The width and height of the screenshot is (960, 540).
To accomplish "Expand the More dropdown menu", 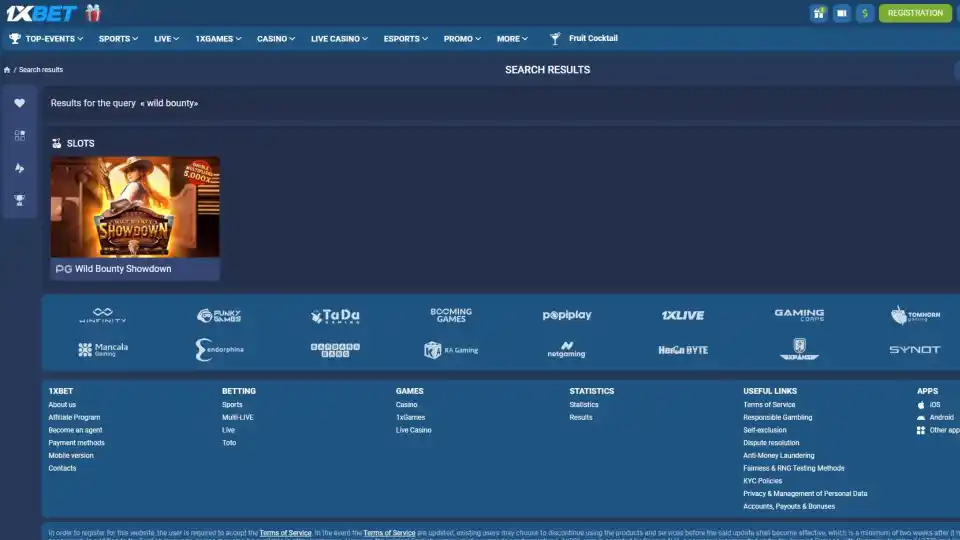I will [512, 39].
